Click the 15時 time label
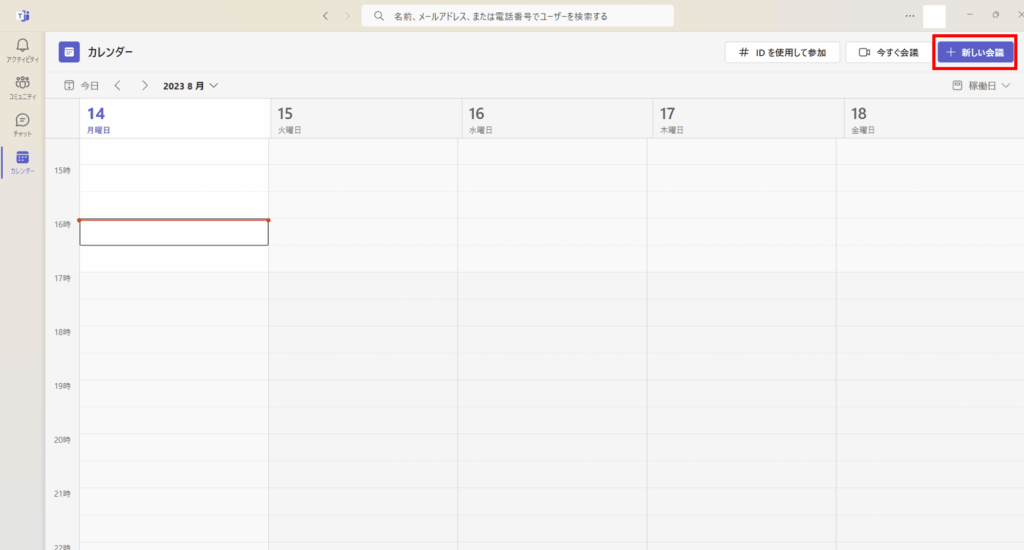The width and height of the screenshot is (1024, 550). coord(62,170)
